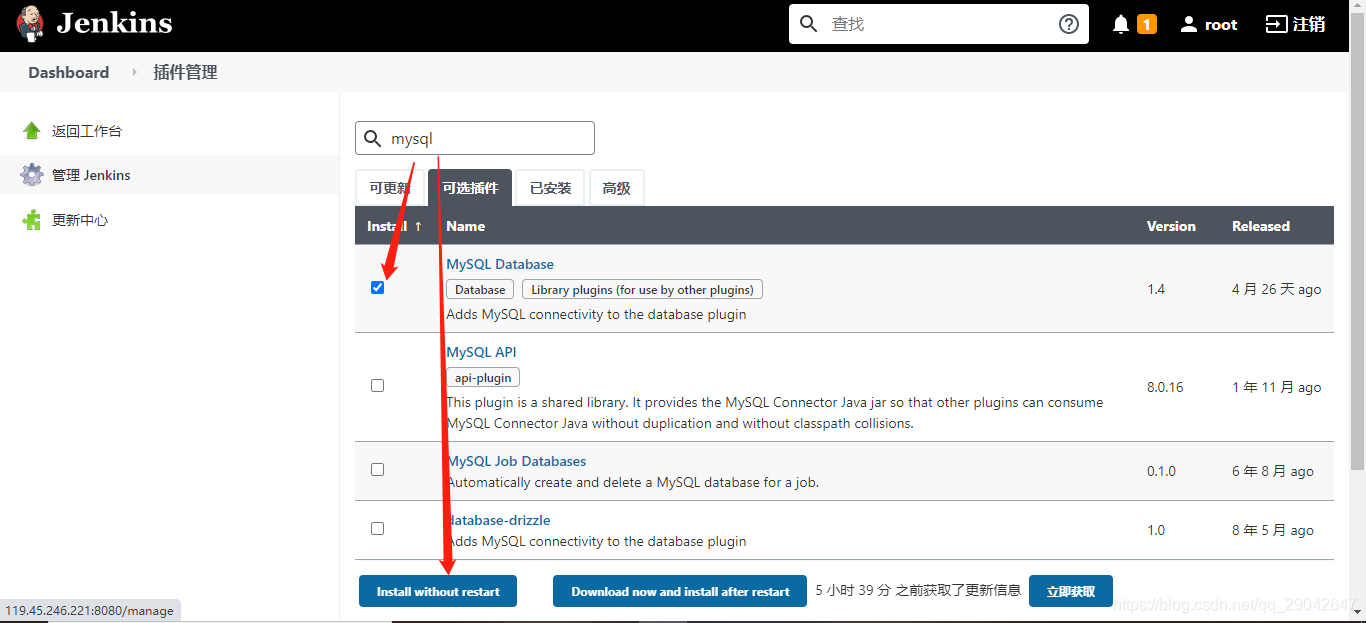Screen dimensions: 1366x623
Task: Click the page vertical scrollbar
Action: 1357,240
